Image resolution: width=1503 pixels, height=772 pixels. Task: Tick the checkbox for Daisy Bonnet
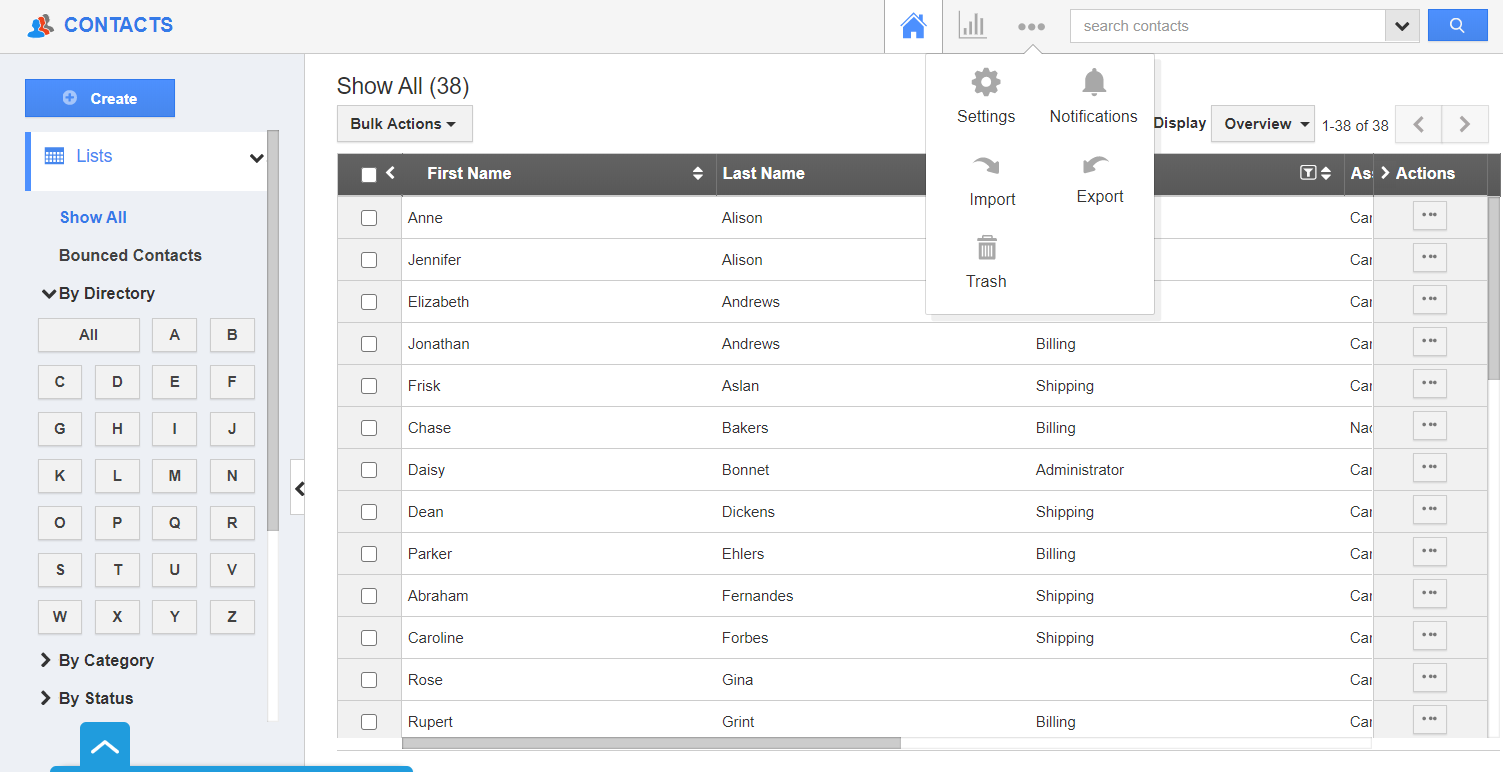tap(369, 470)
